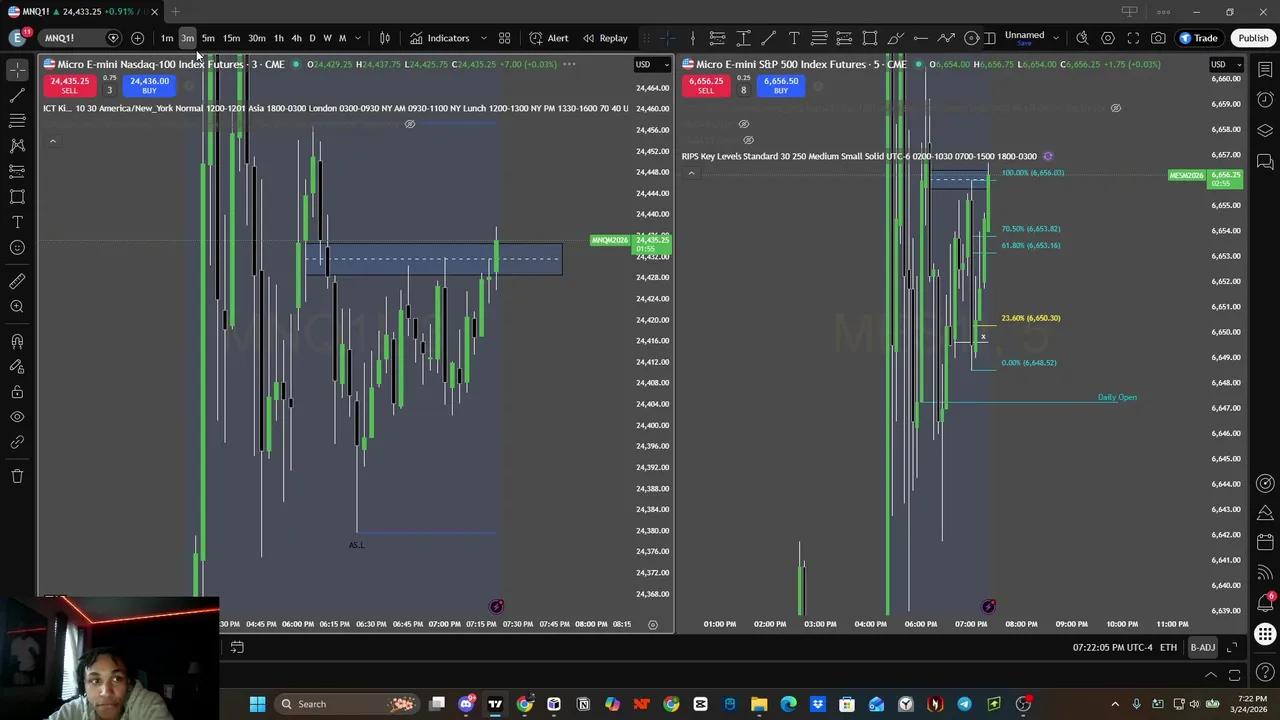Toggle ETH extended trading hours session
This screenshot has height=720, width=1280.
(1168, 648)
